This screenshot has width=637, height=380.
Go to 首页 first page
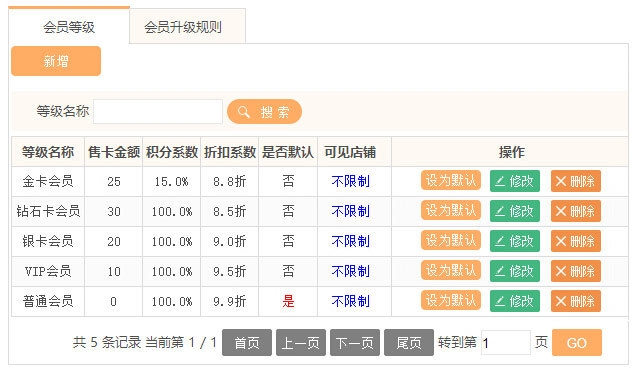[247, 343]
